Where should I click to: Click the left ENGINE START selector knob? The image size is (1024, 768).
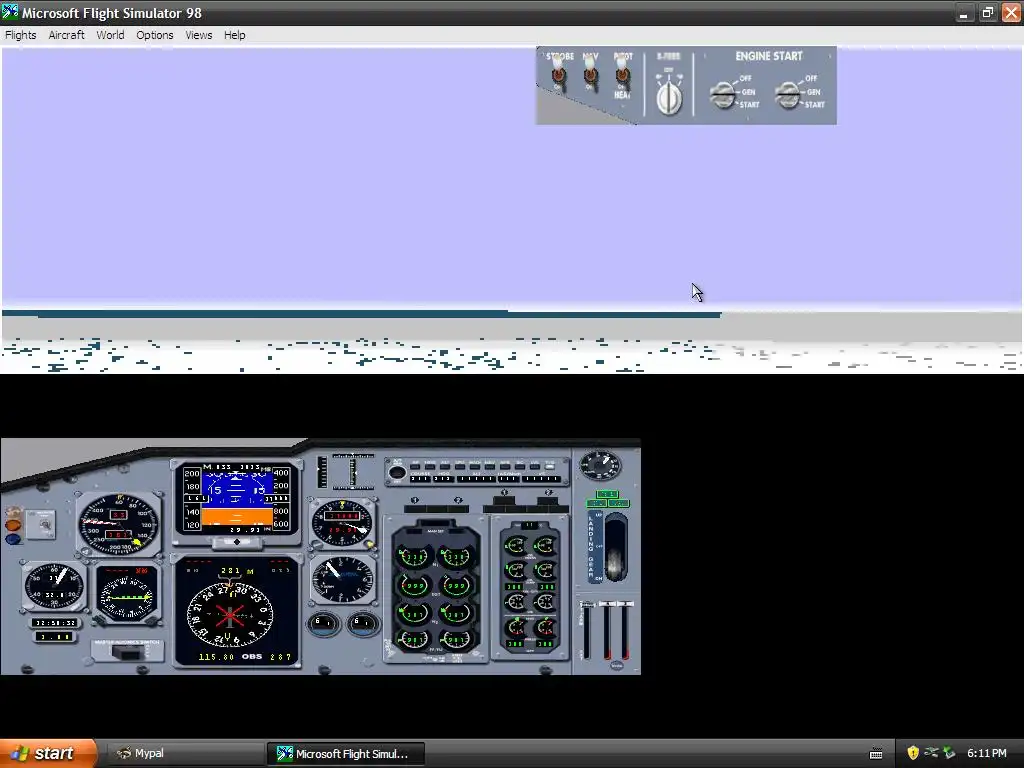point(723,94)
